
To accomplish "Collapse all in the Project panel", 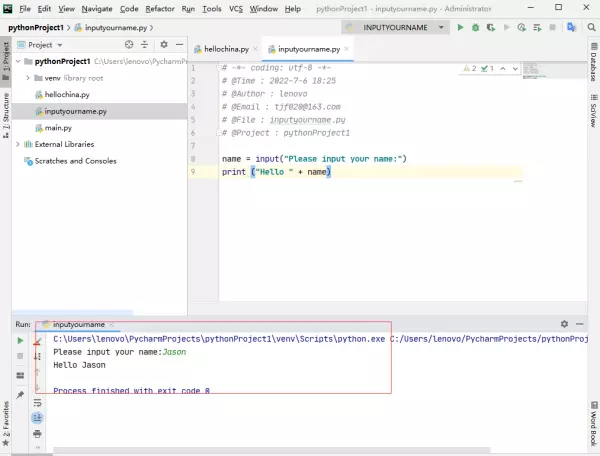I will [x=144, y=45].
